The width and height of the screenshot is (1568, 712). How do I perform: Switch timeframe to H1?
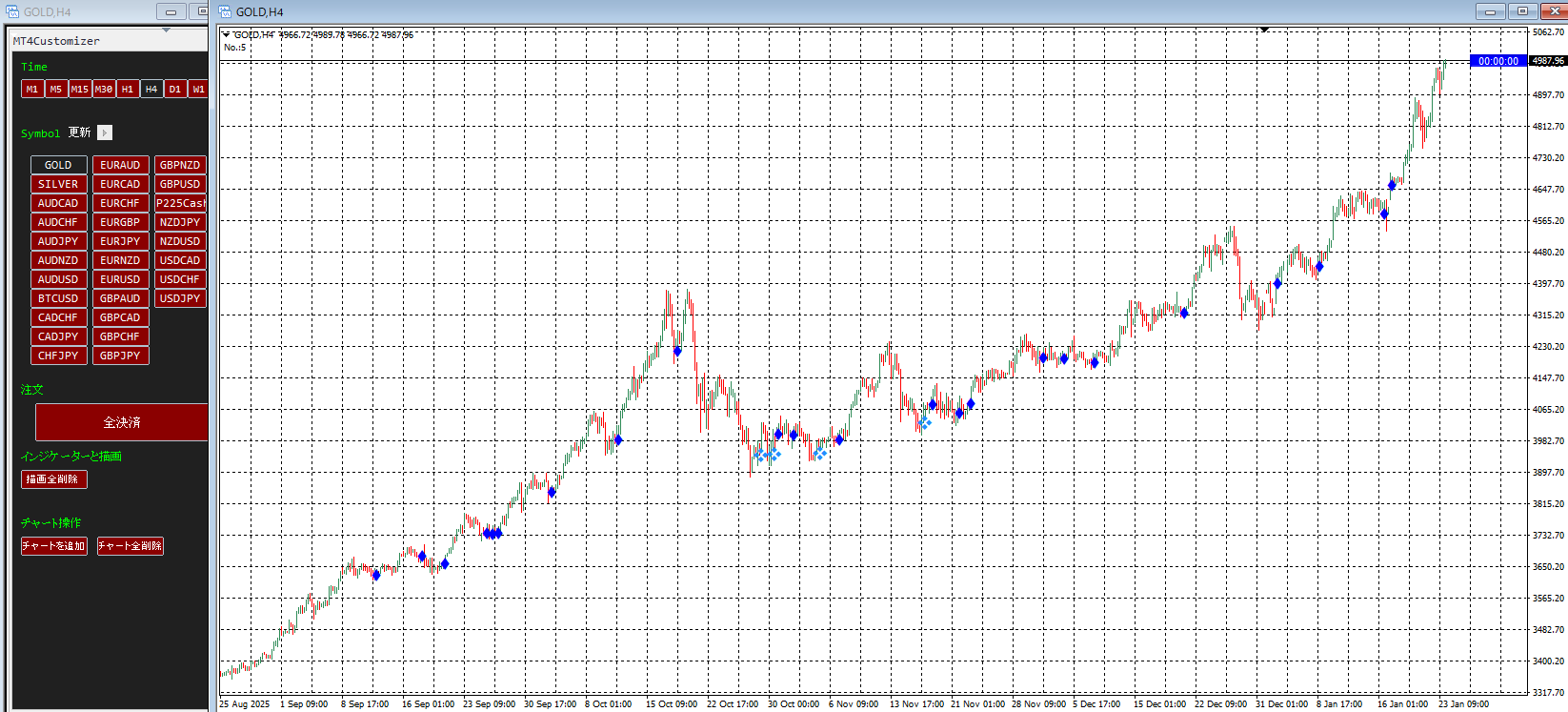(128, 89)
